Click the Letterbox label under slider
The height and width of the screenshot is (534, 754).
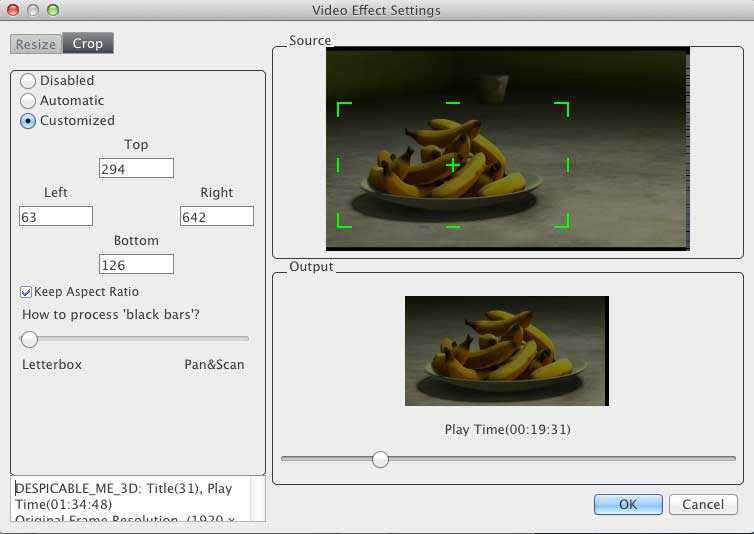click(x=52, y=364)
